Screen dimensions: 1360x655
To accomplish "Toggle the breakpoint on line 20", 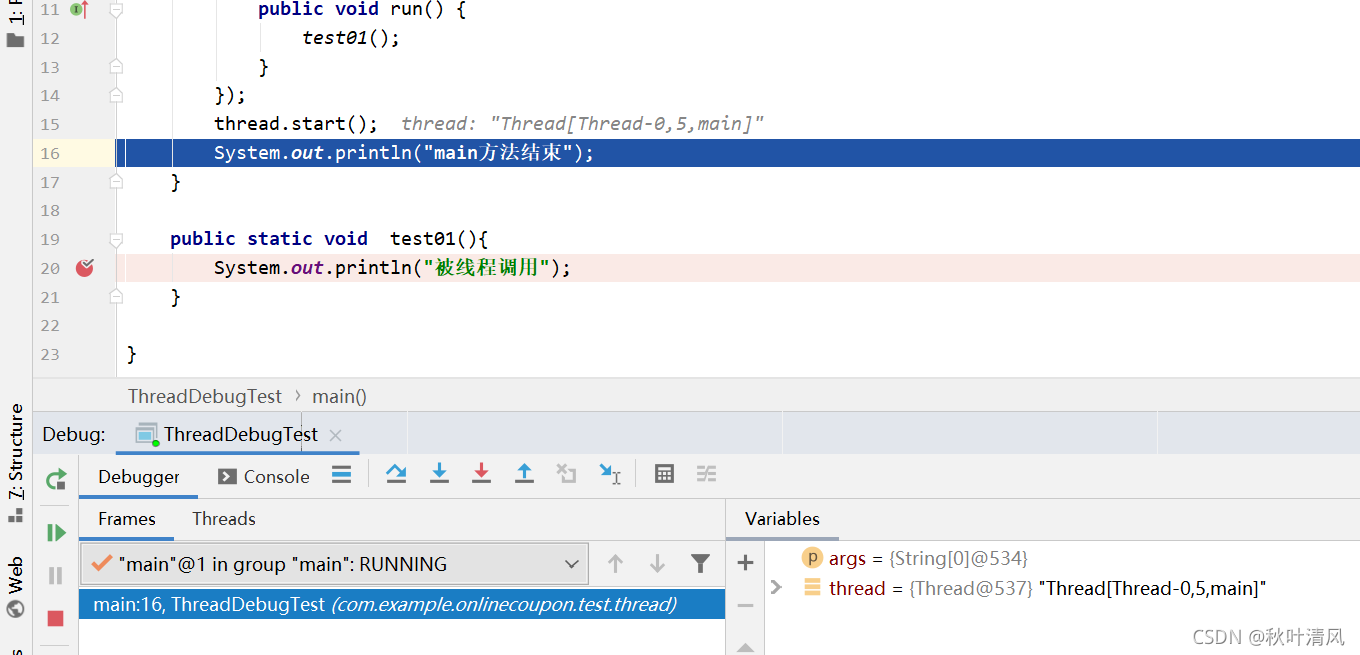I will 85,268.
